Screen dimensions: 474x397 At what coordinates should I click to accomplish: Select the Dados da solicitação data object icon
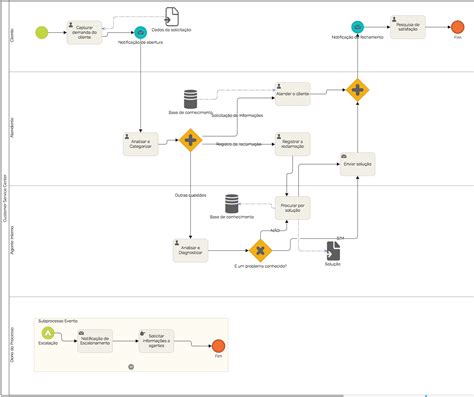pos(172,17)
